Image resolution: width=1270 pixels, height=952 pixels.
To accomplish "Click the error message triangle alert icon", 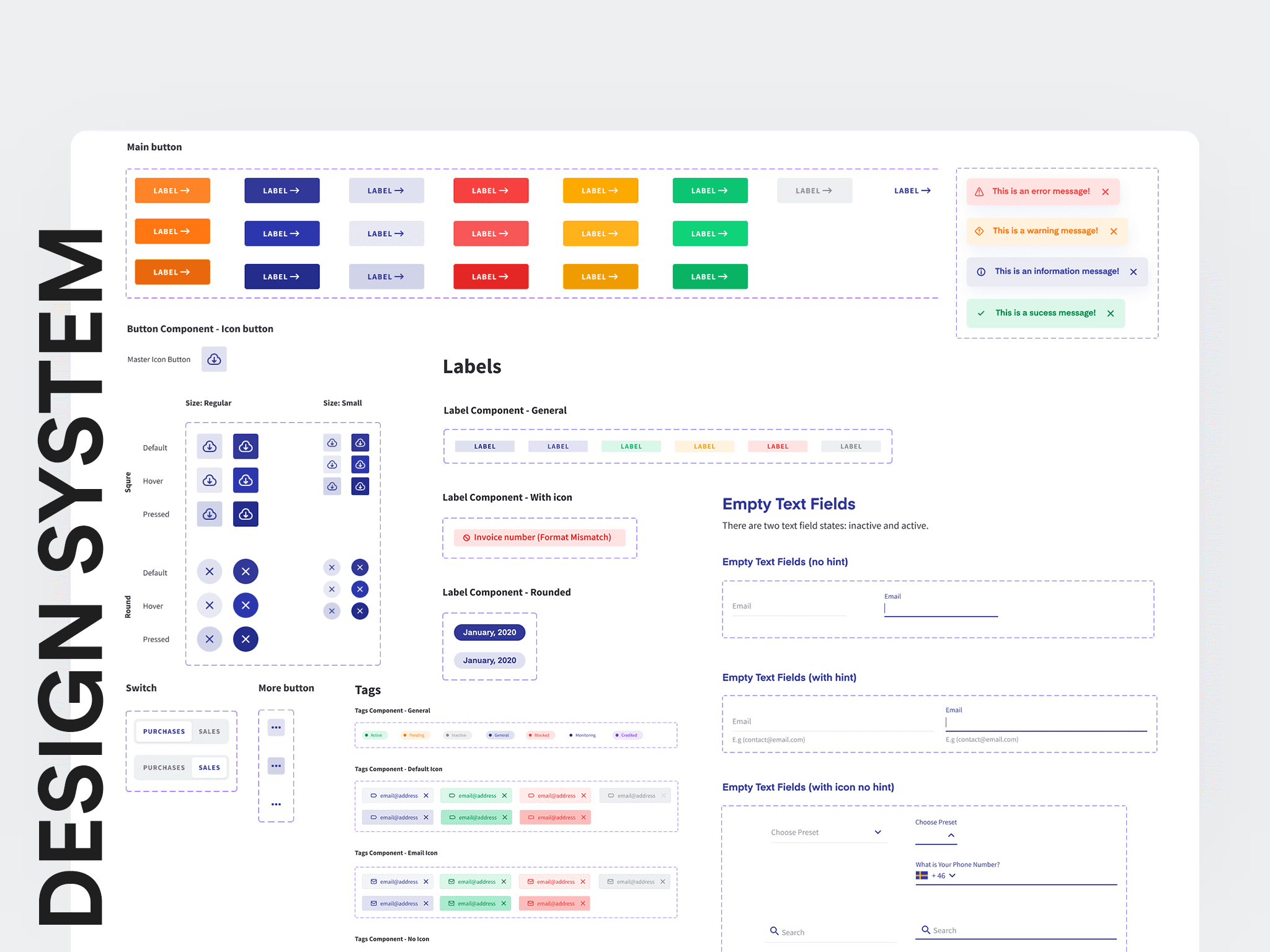I will (x=979, y=192).
